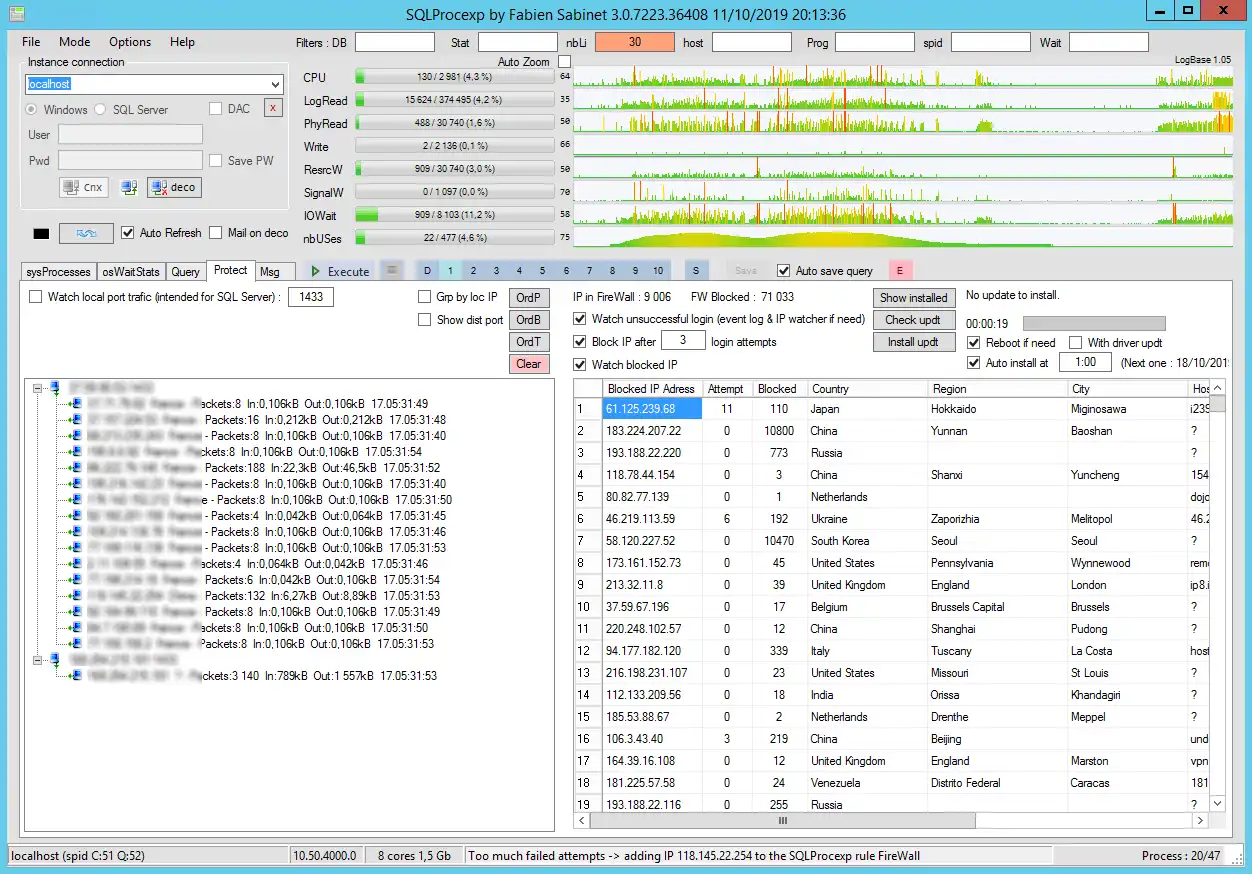This screenshot has width=1252, height=874.
Task: Select query slot 5
Action: pyautogui.click(x=542, y=271)
